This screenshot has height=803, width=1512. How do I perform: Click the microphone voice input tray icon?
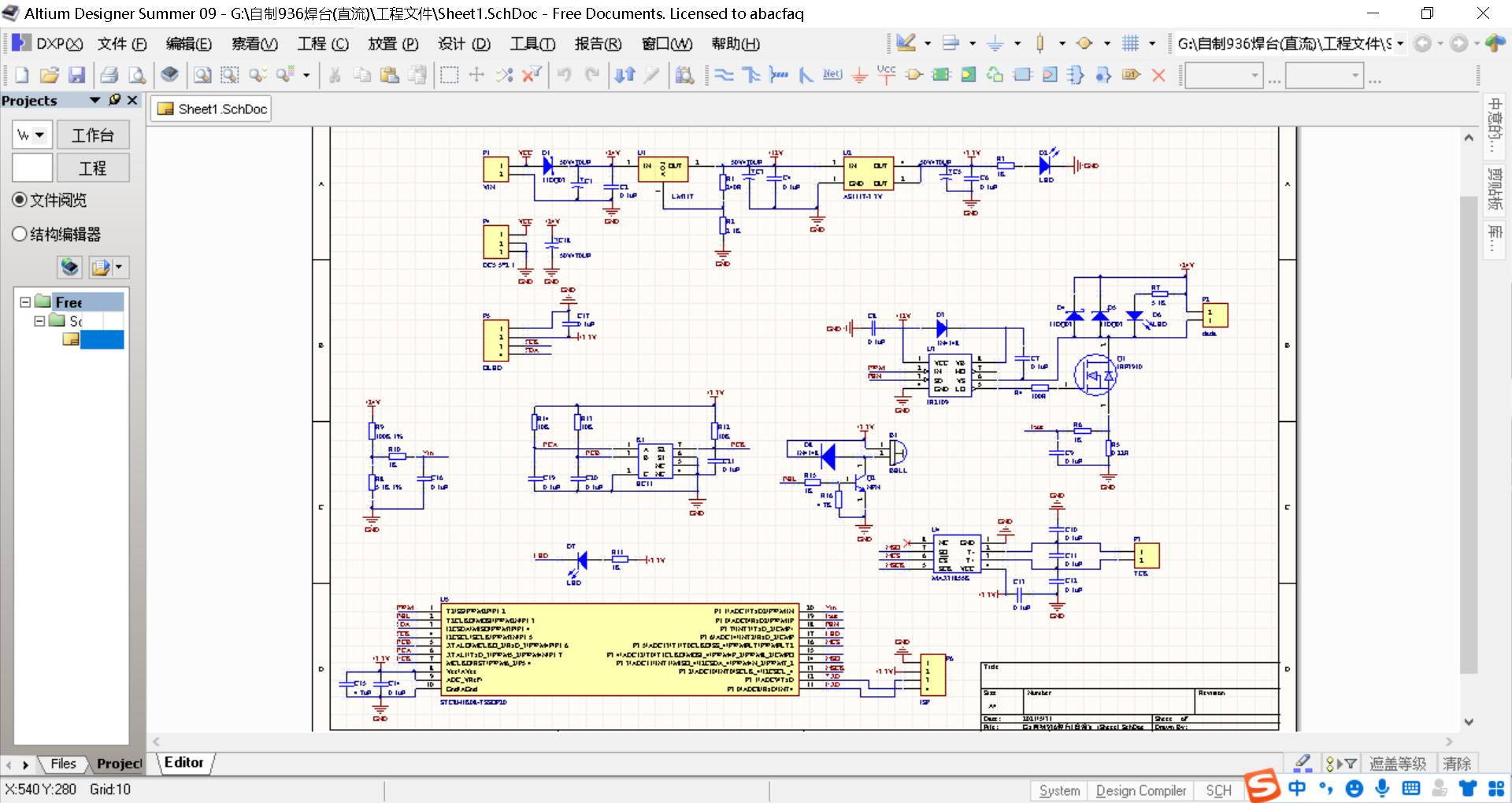pyautogui.click(x=1382, y=788)
